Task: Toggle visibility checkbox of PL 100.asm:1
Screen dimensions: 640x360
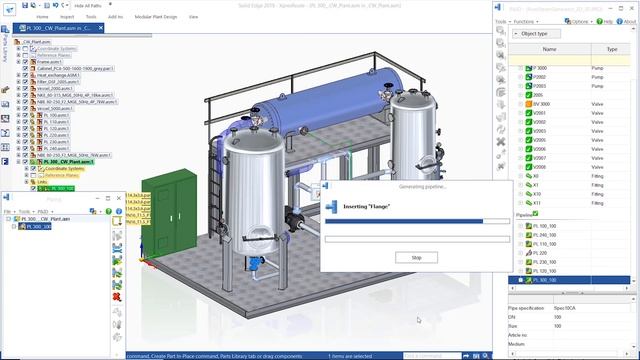Action: click(25, 115)
